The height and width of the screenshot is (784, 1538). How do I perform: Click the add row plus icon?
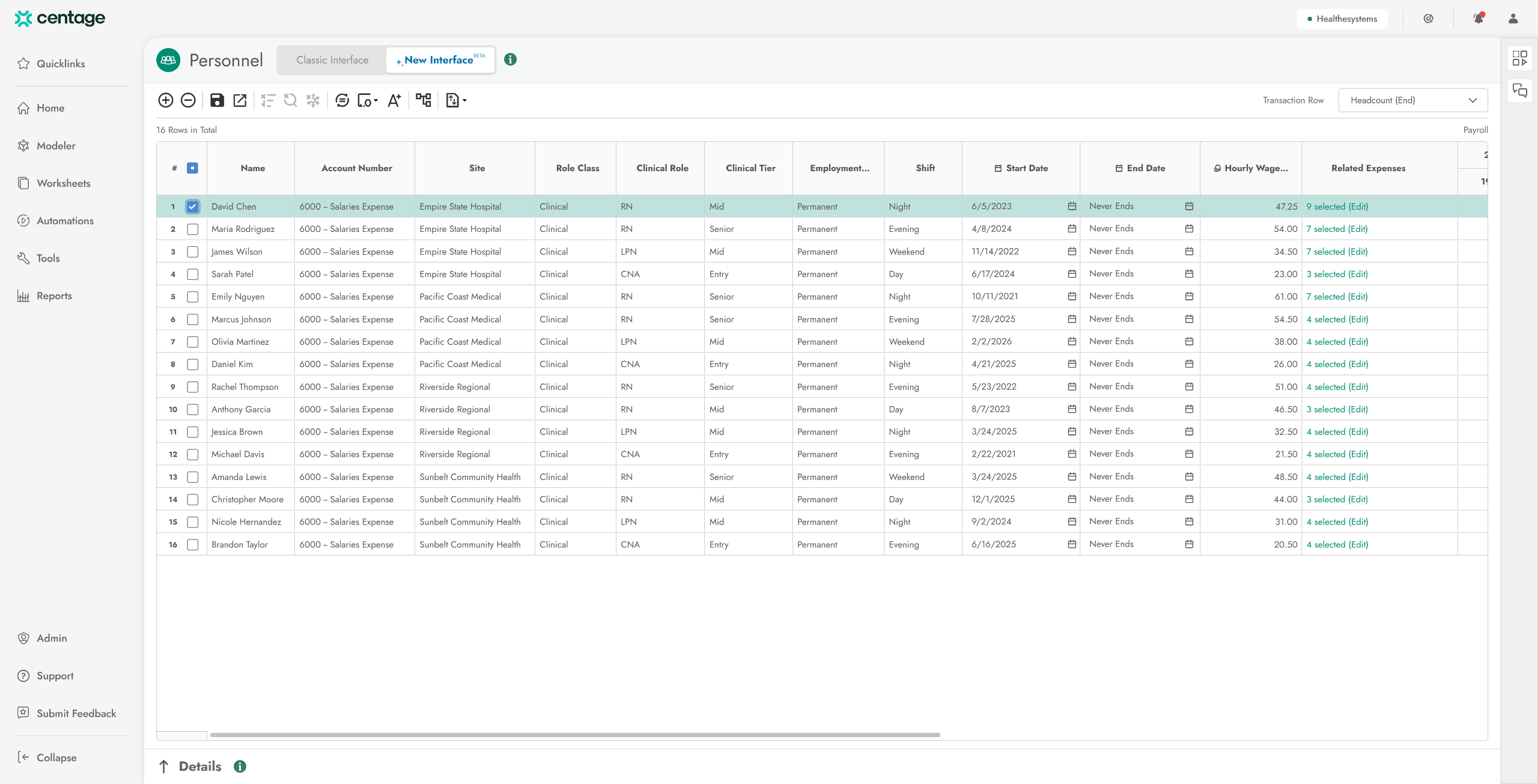click(165, 100)
